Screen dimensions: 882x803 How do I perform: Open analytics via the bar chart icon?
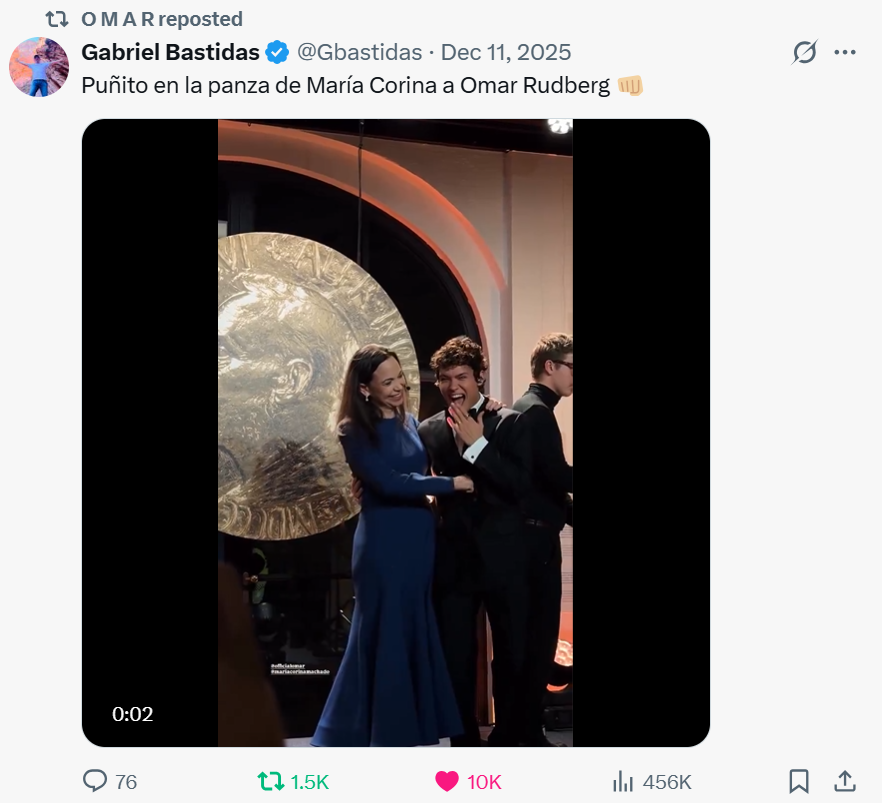[623, 781]
